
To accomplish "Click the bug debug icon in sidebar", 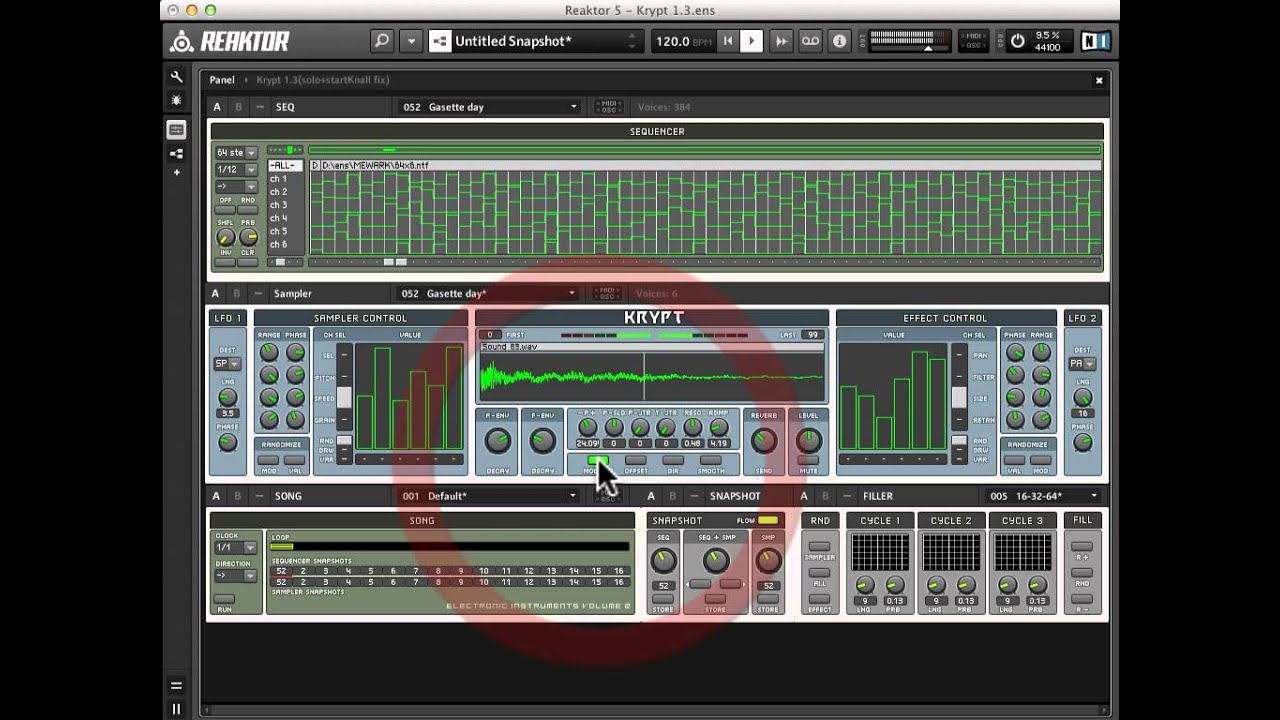I will 177,101.
